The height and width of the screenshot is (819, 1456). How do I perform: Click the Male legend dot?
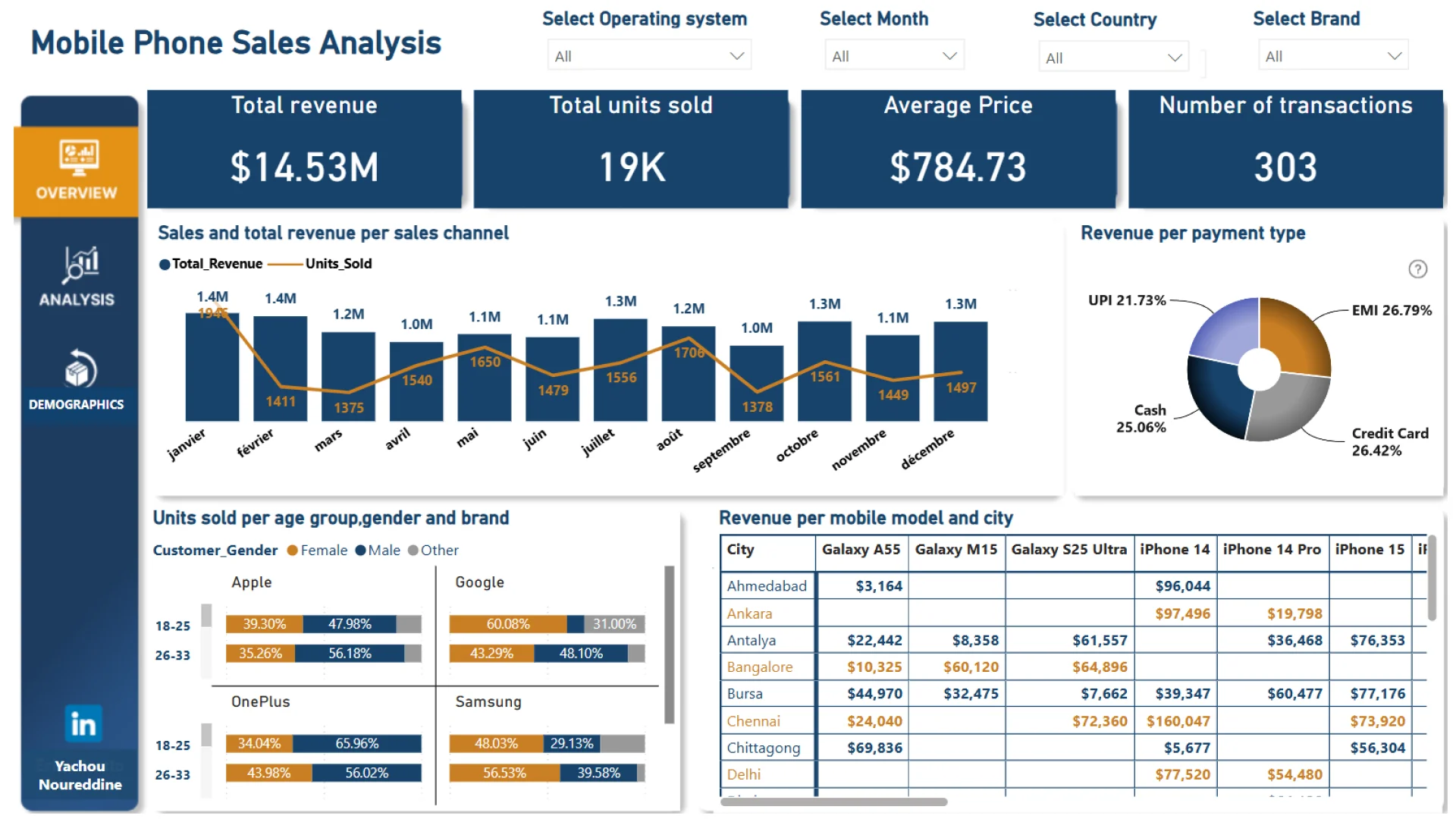(x=360, y=551)
